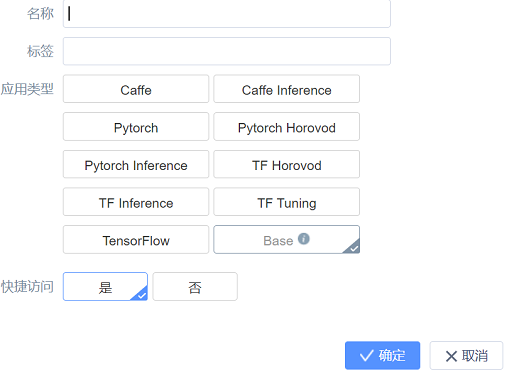Choose Caffe Inference as application type
This screenshot has height=374, width=507.
[x=287, y=89]
